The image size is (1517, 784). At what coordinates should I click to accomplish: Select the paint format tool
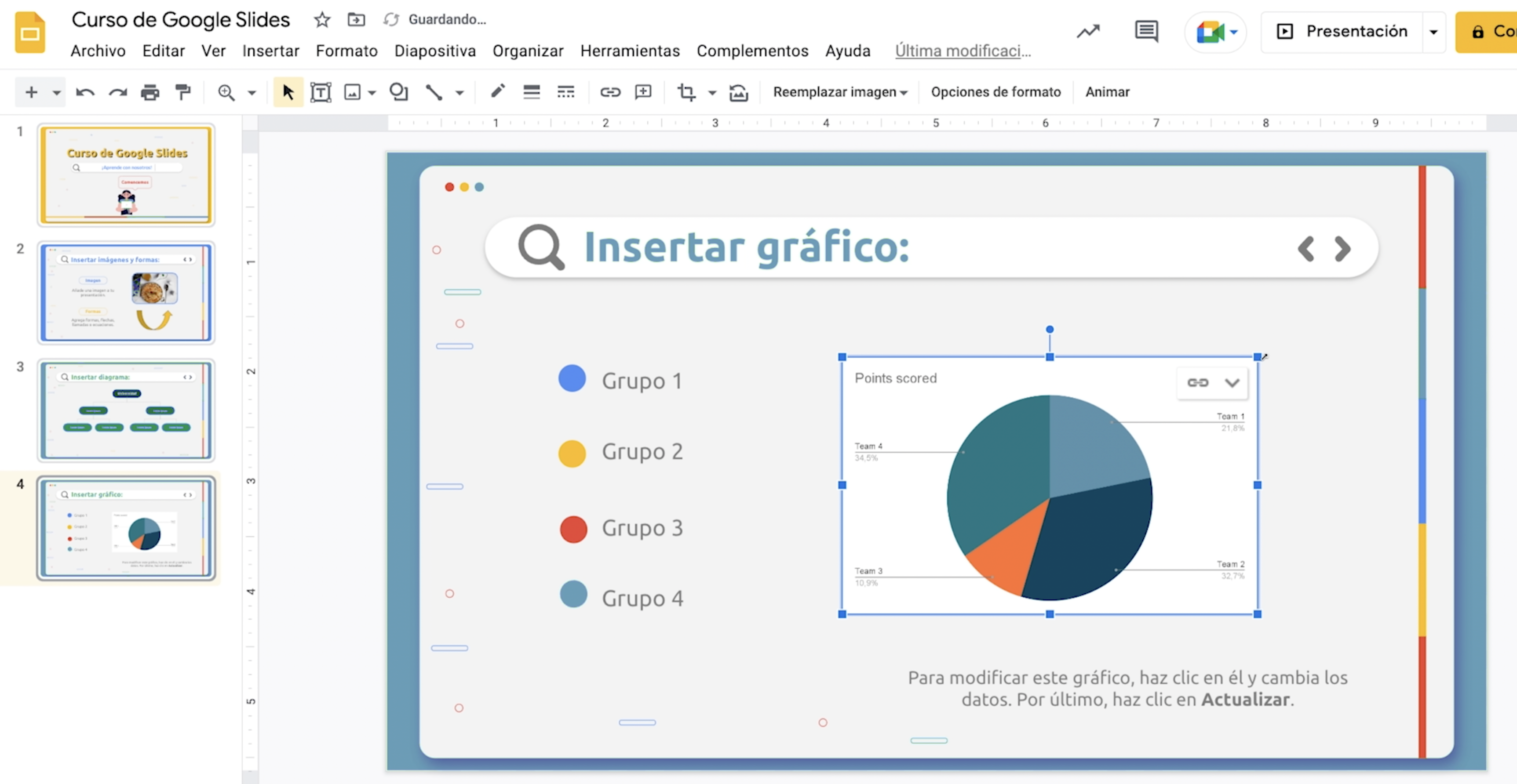pyautogui.click(x=182, y=92)
